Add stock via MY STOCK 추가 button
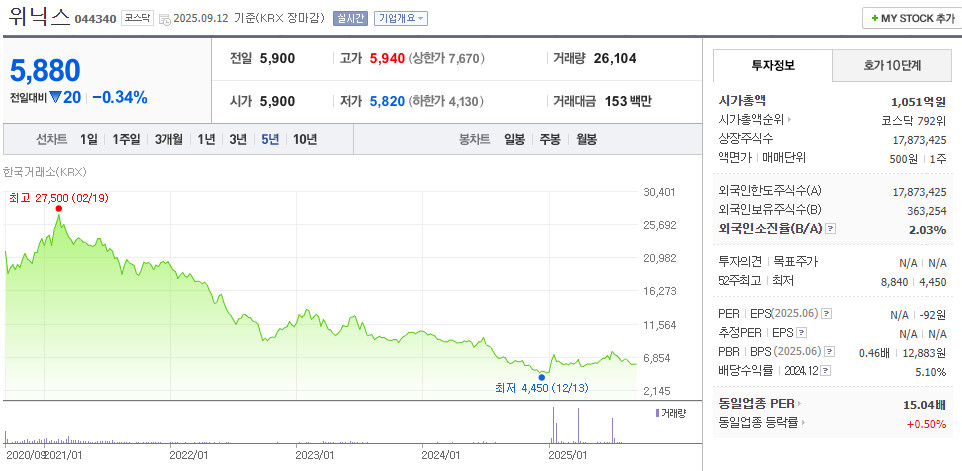Image resolution: width=962 pixels, height=471 pixels. coord(912,18)
